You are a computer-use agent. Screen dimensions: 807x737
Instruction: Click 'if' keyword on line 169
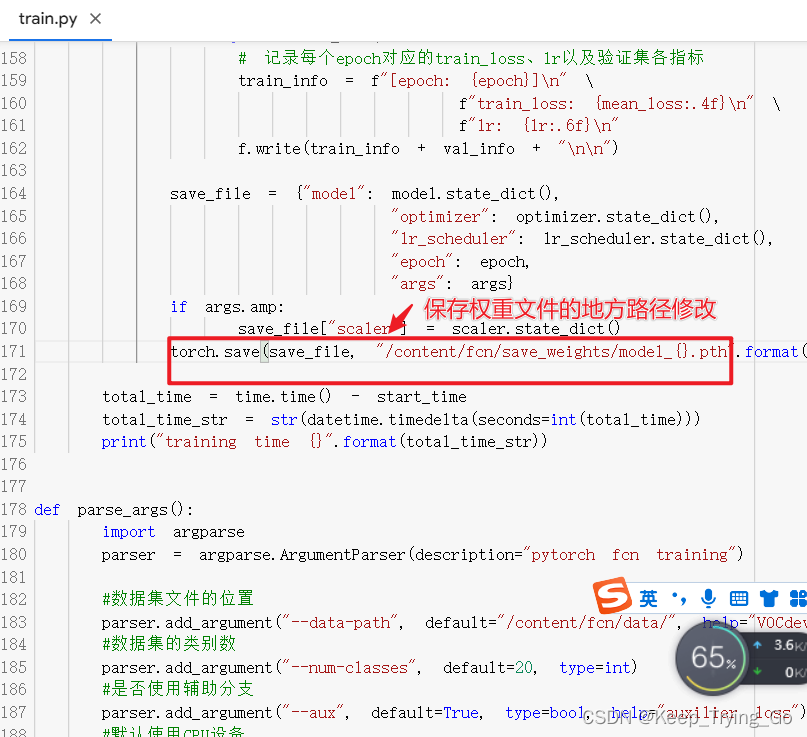point(179,307)
